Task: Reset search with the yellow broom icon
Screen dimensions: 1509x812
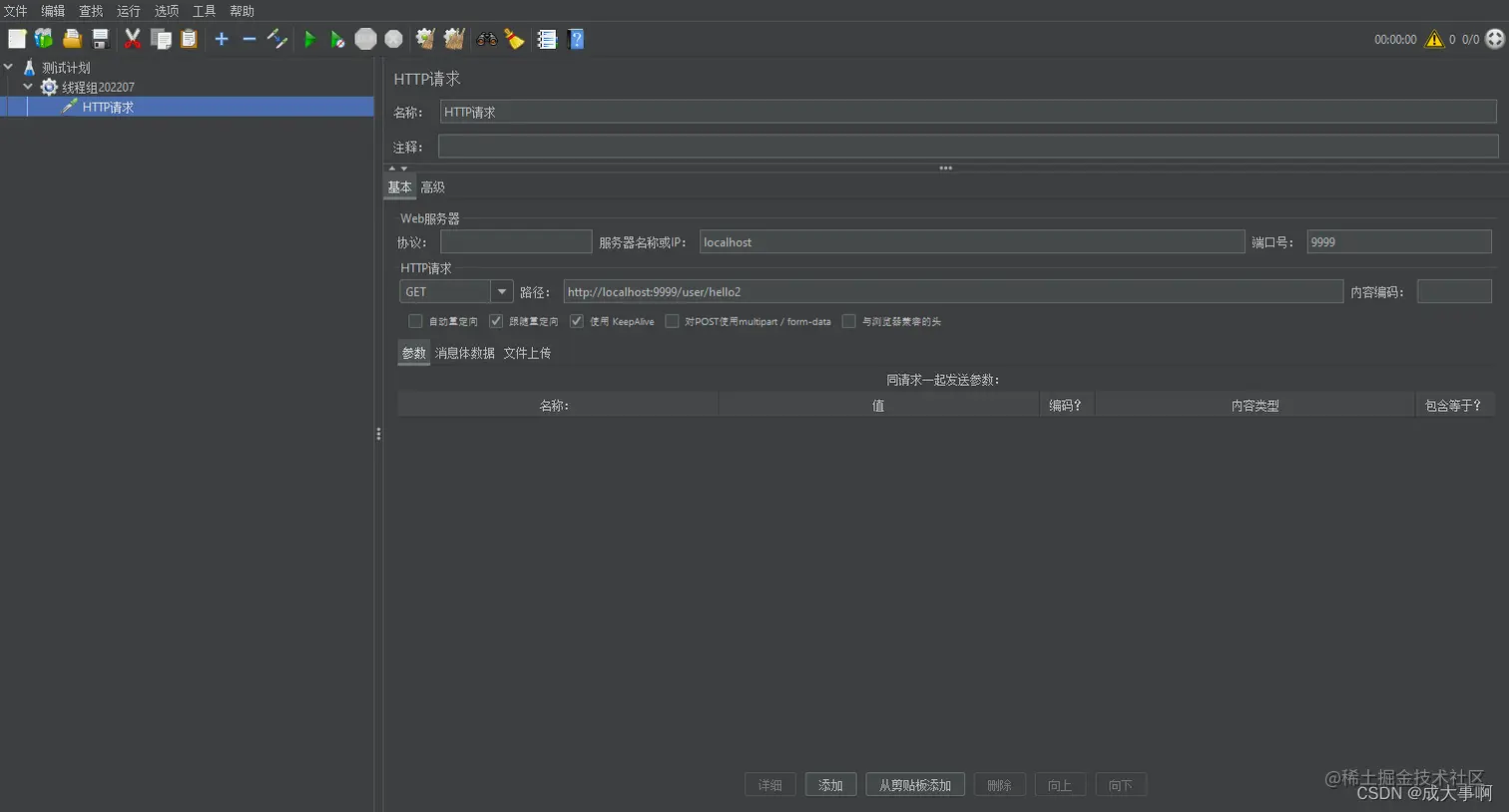Action: (x=514, y=39)
